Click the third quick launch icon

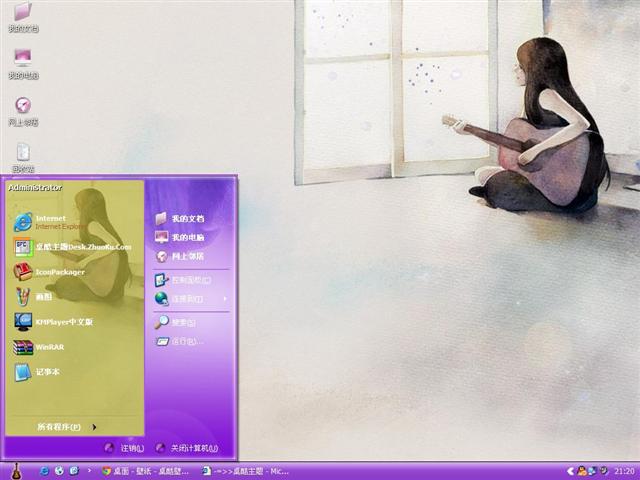point(74,471)
